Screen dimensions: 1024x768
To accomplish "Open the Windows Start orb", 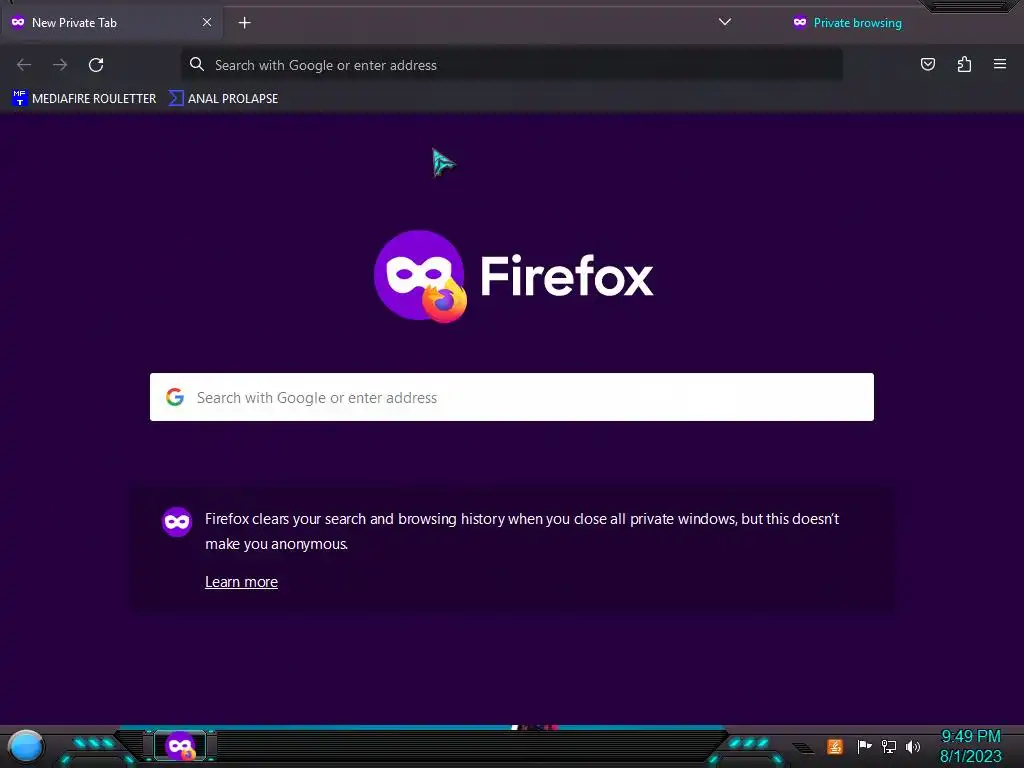I will pos(26,747).
